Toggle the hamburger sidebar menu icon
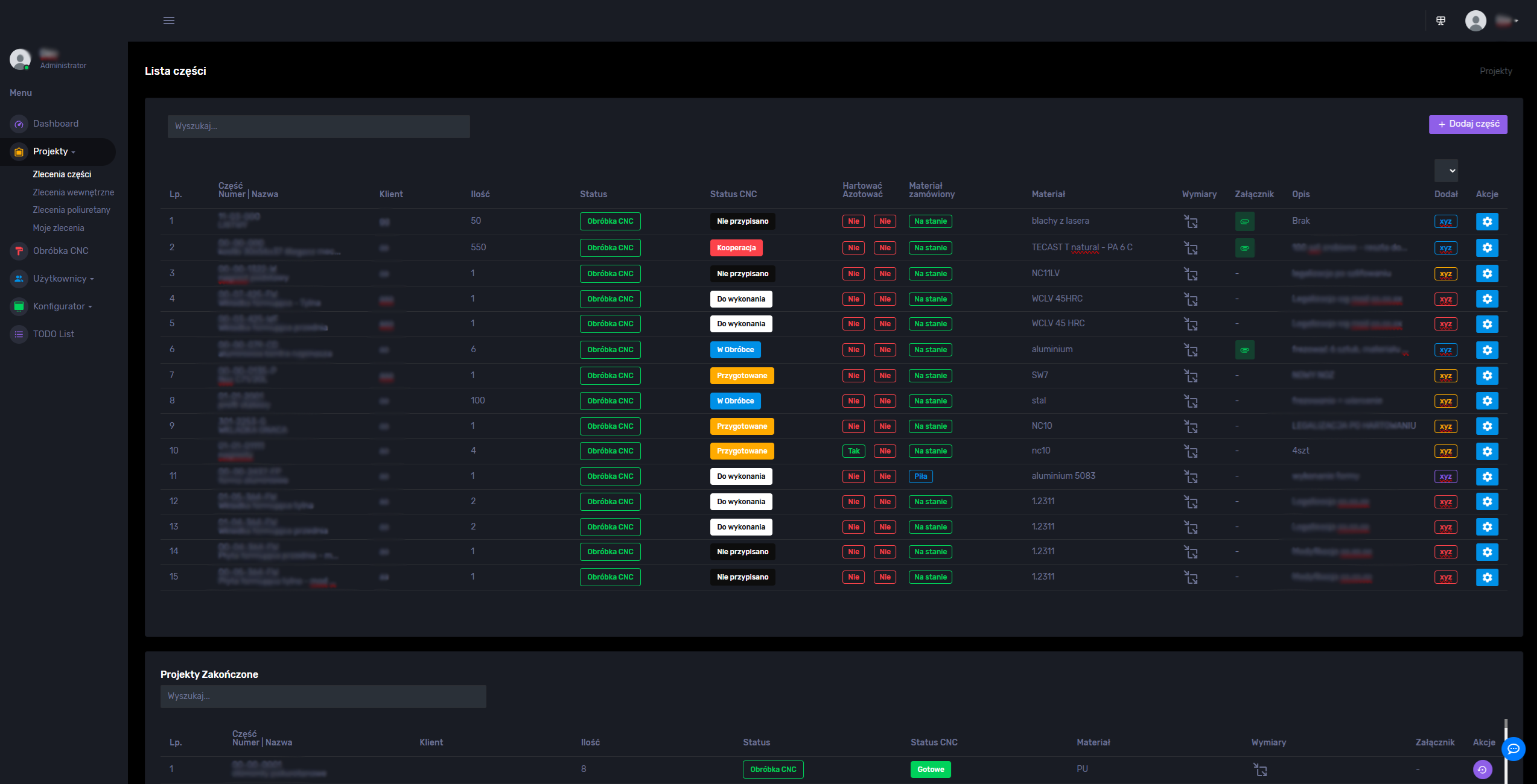This screenshot has width=1537, height=784. pyautogui.click(x=169, y=21)
